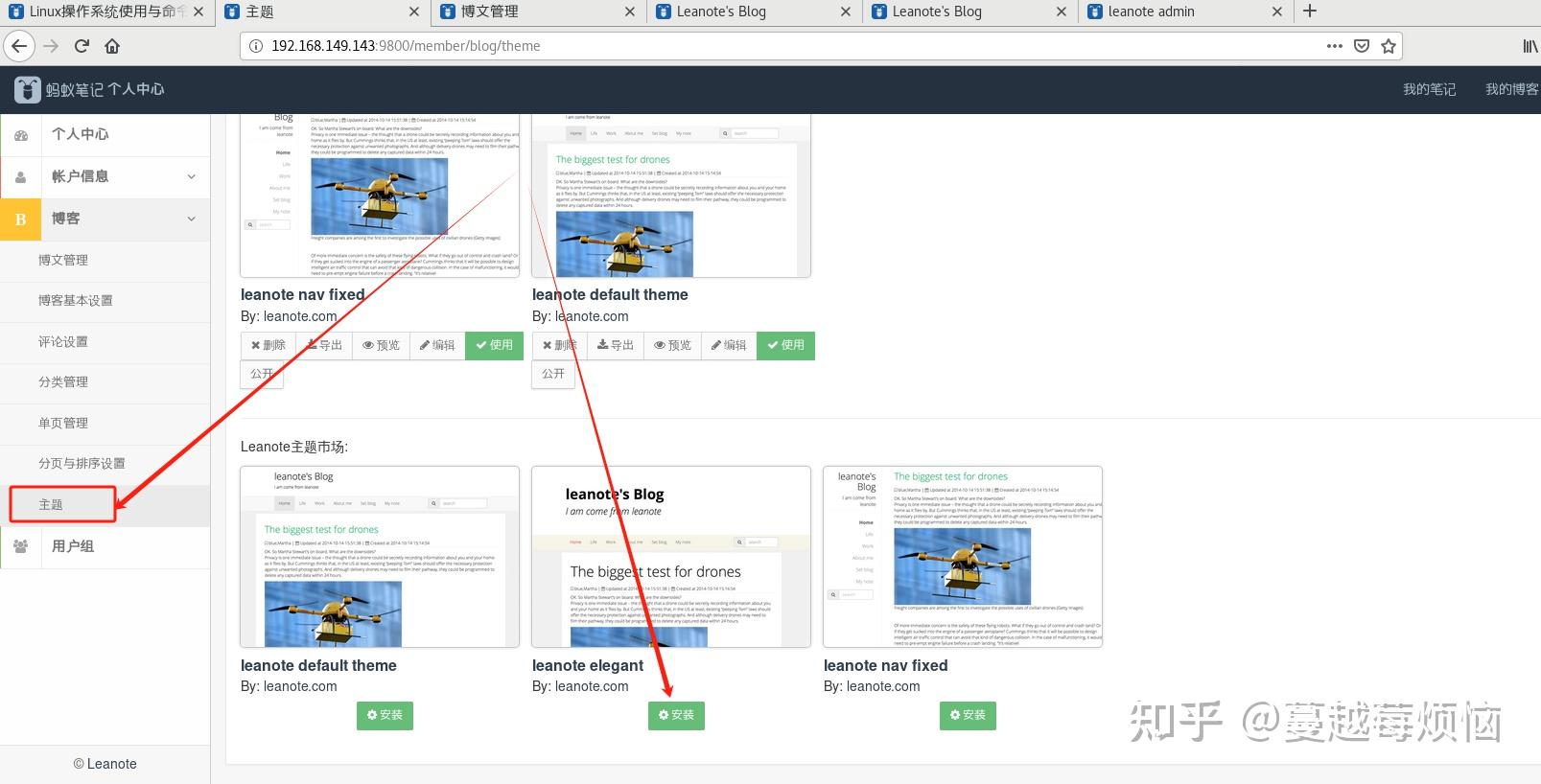Edit the installed leanote nav fixed theme
1541x784 pixels.
click(437, 345)
